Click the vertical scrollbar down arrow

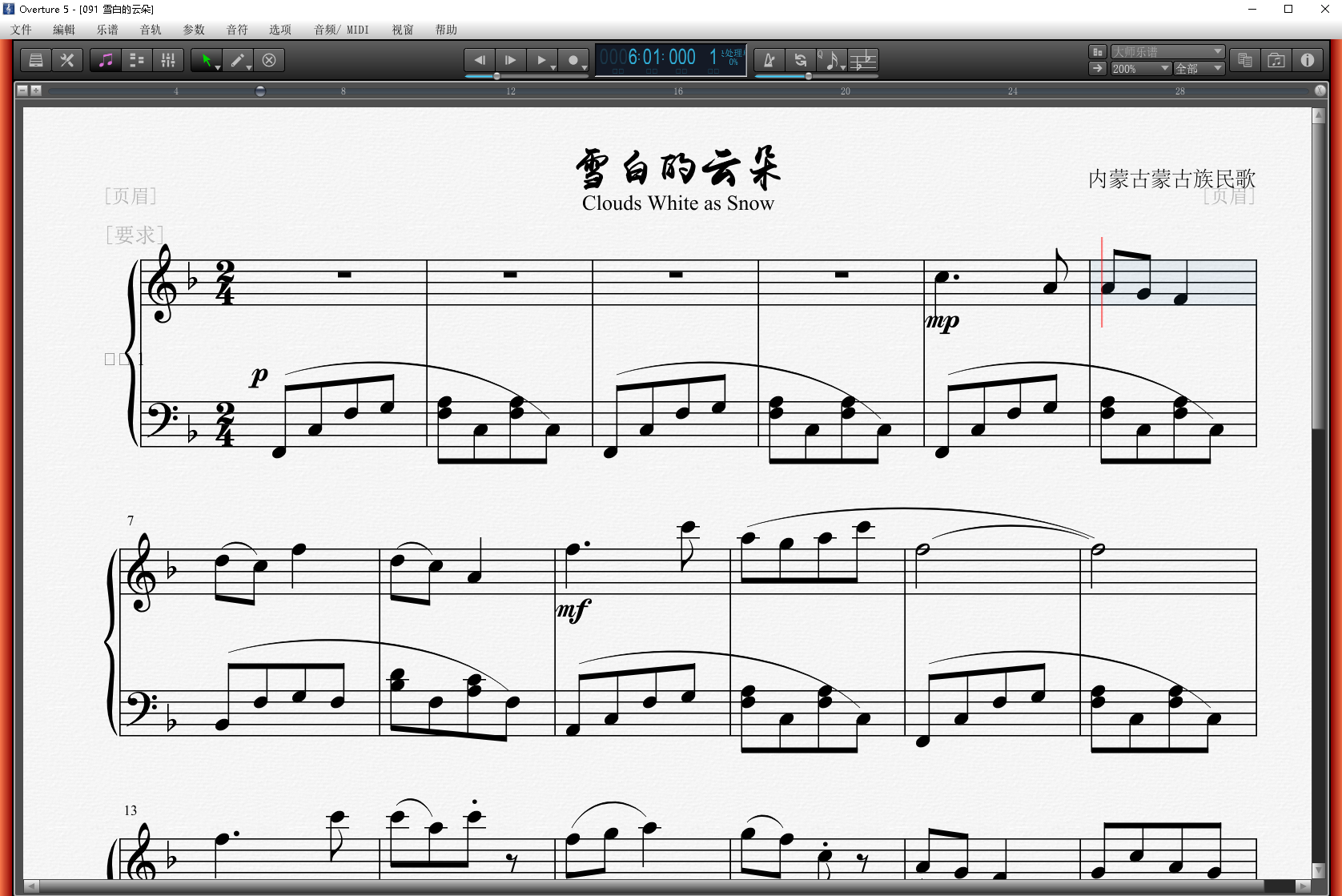pyautogui.click(x=1319, y=870)
